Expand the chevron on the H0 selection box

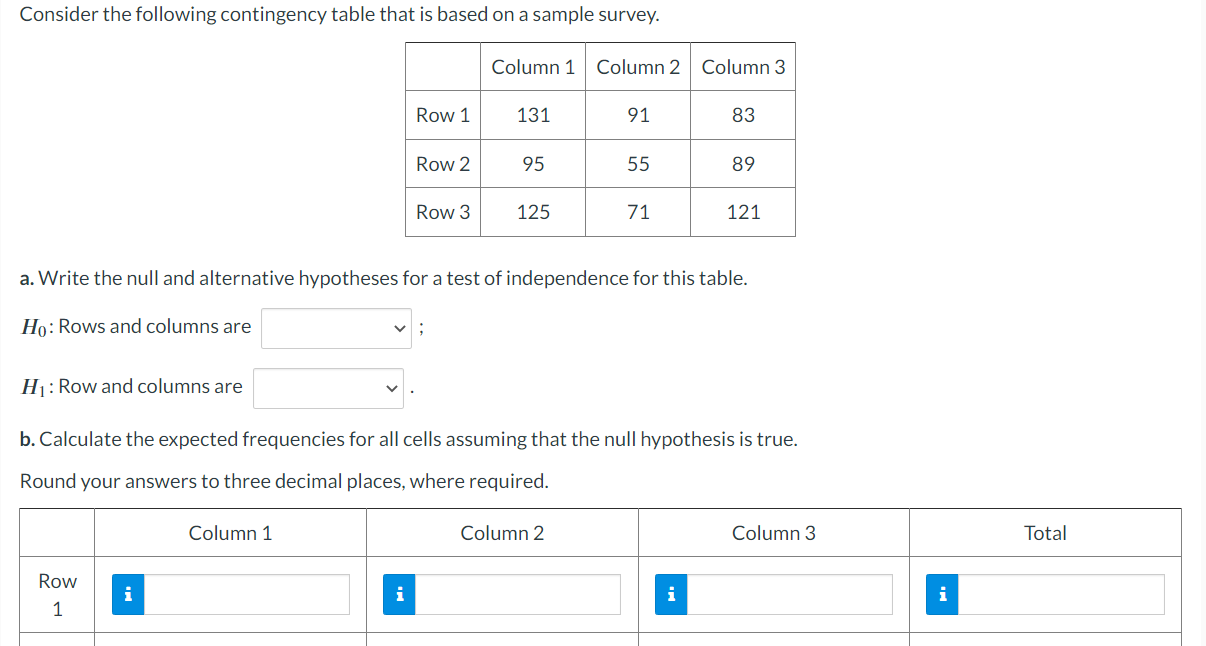pyautogui.click(x=399, y=328)
